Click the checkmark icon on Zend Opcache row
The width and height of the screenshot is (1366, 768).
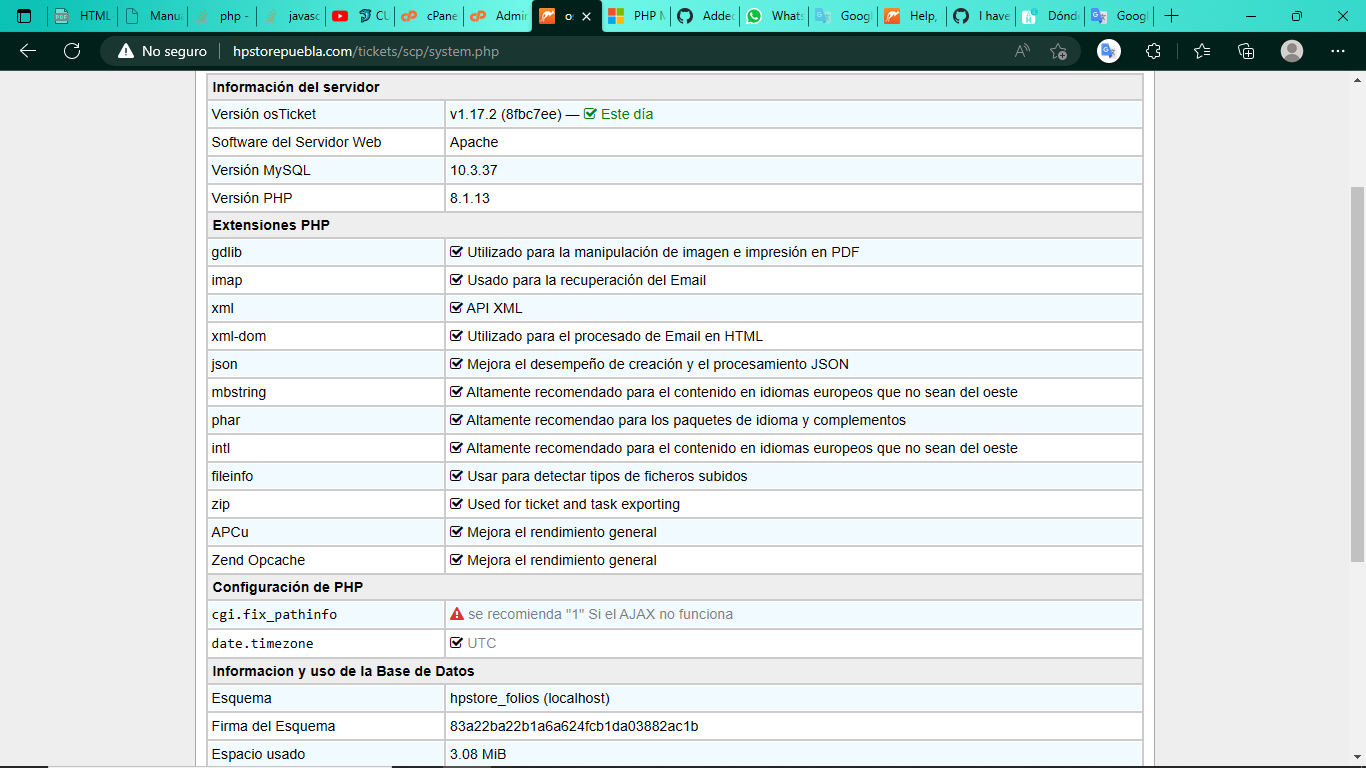pyautogui.click(x=457, y=560)
